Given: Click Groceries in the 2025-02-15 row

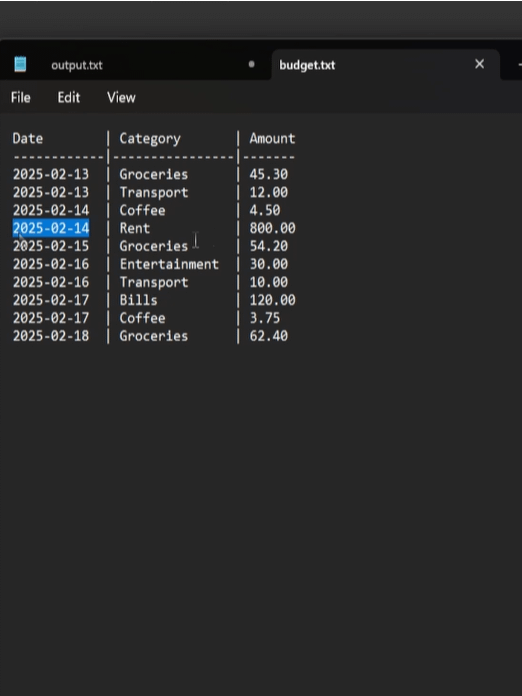Looking at the screenshot, I should (154, 246).
